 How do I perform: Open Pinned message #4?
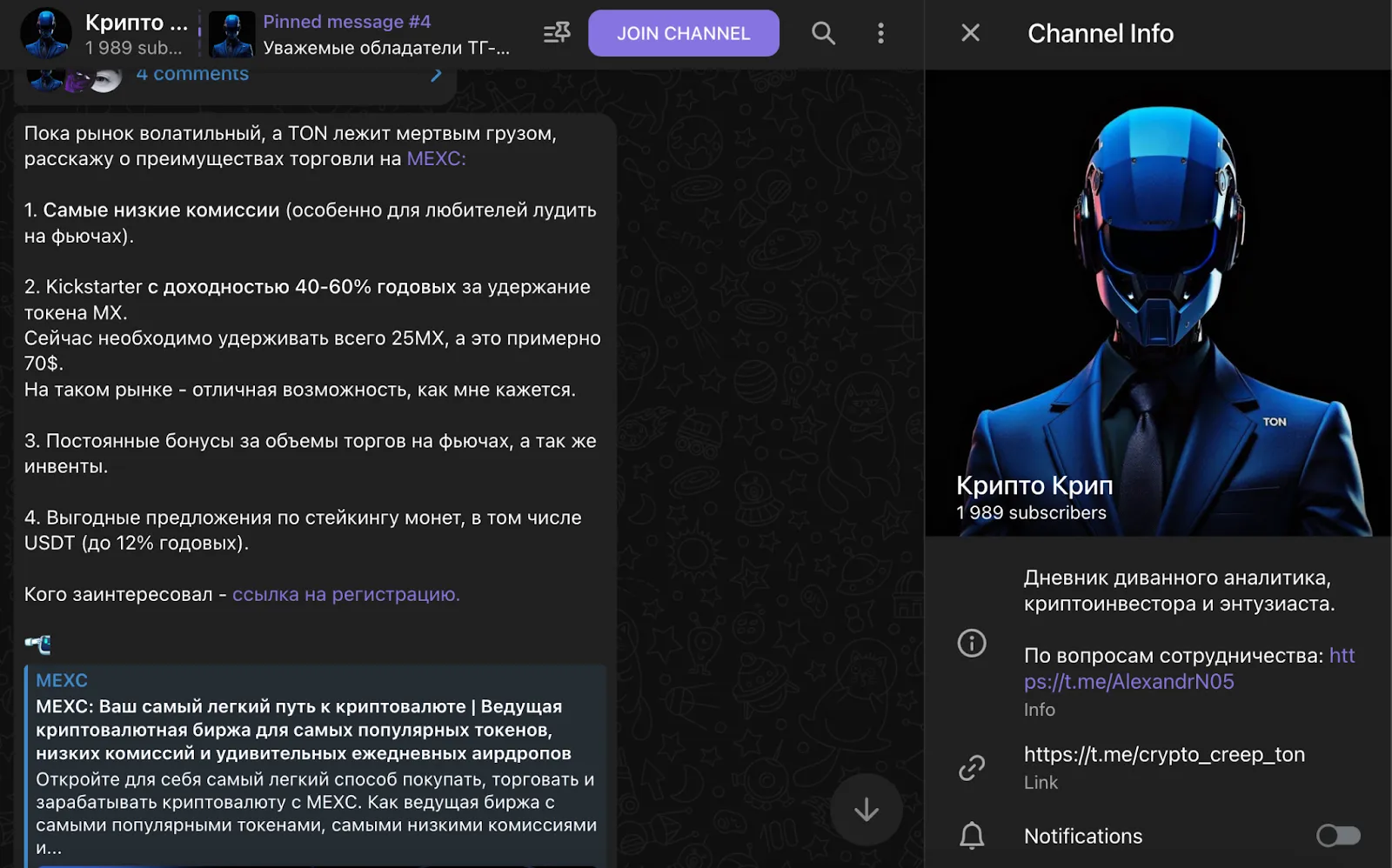pyautogui.click(x=346, y=22)
